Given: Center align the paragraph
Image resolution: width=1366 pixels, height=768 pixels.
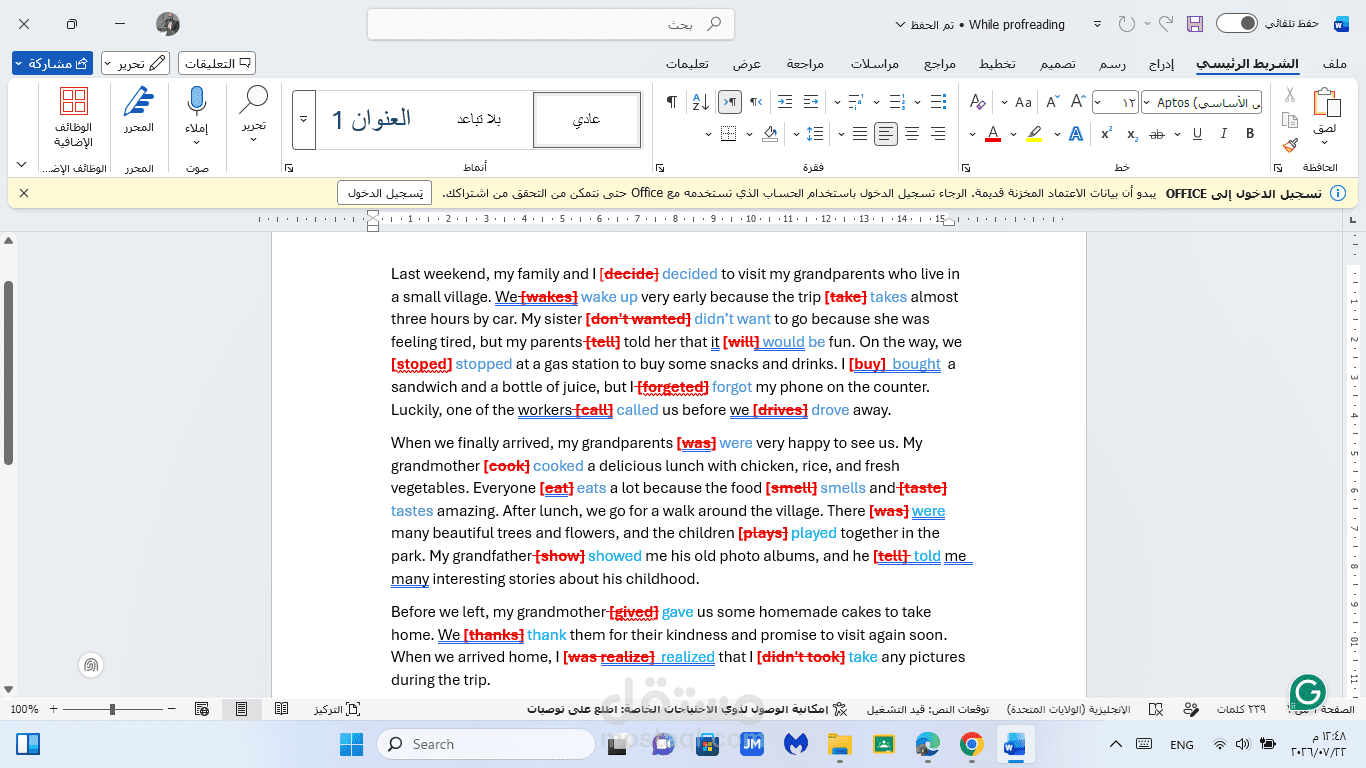Looking at the screenshot, I should [912, 134].
